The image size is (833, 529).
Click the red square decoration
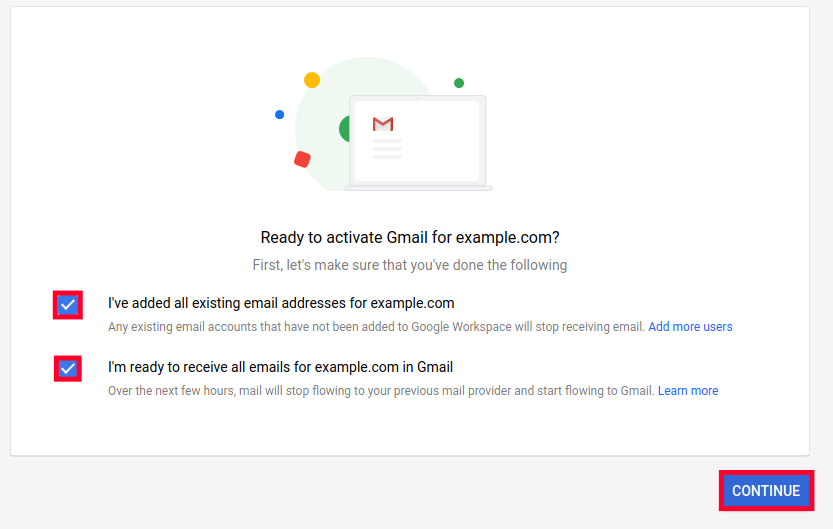click(x=302, y=159)
